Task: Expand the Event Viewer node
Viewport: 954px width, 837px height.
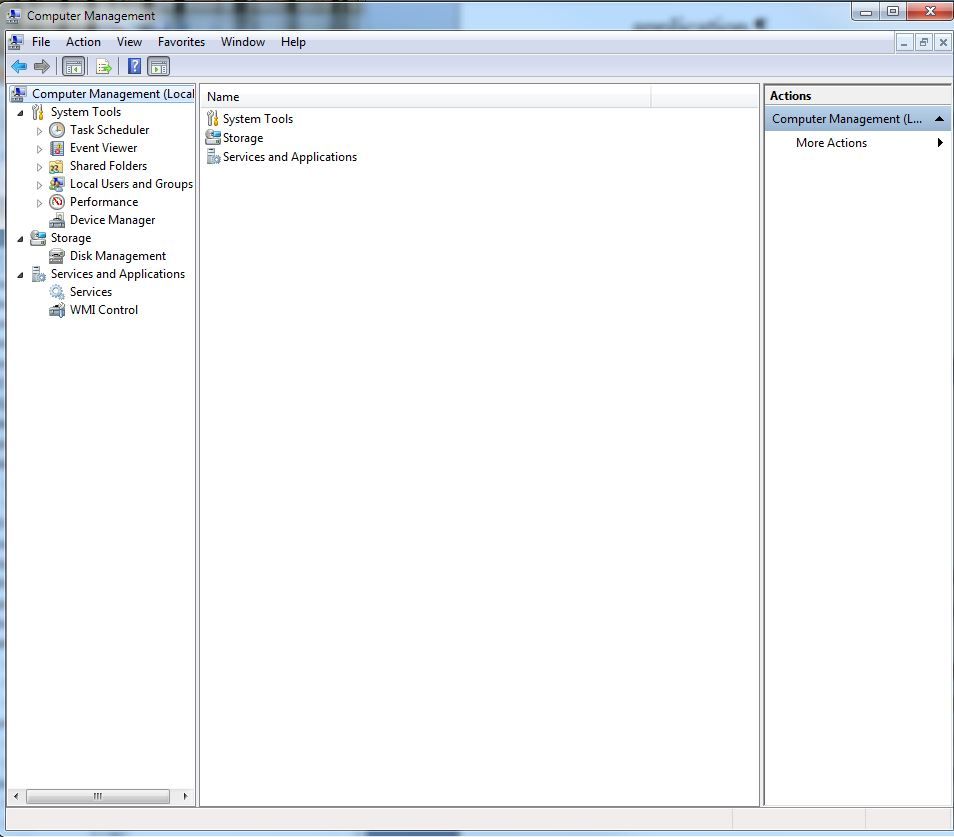Action: 38,148
